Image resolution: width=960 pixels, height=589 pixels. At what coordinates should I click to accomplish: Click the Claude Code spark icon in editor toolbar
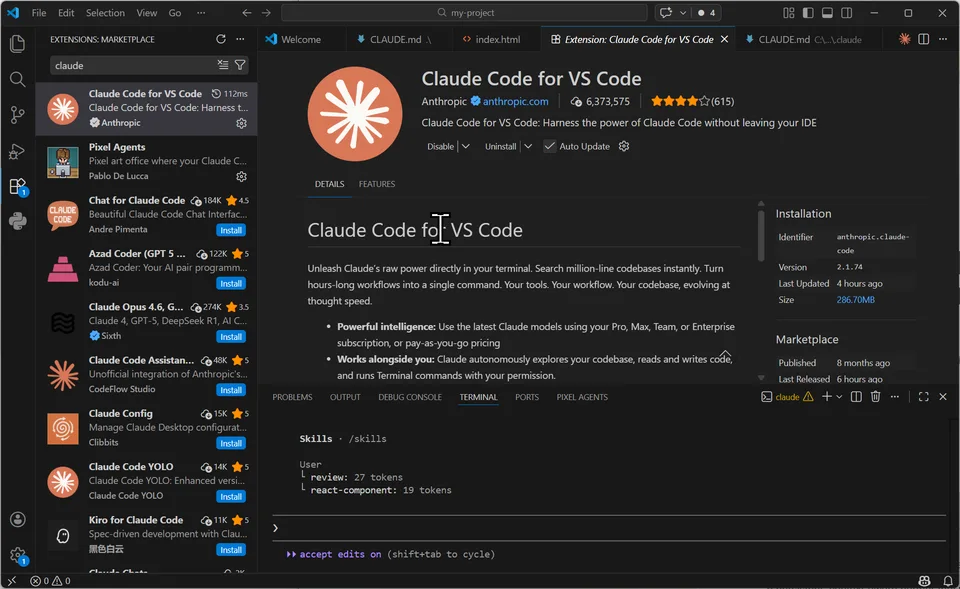[904, 39]
